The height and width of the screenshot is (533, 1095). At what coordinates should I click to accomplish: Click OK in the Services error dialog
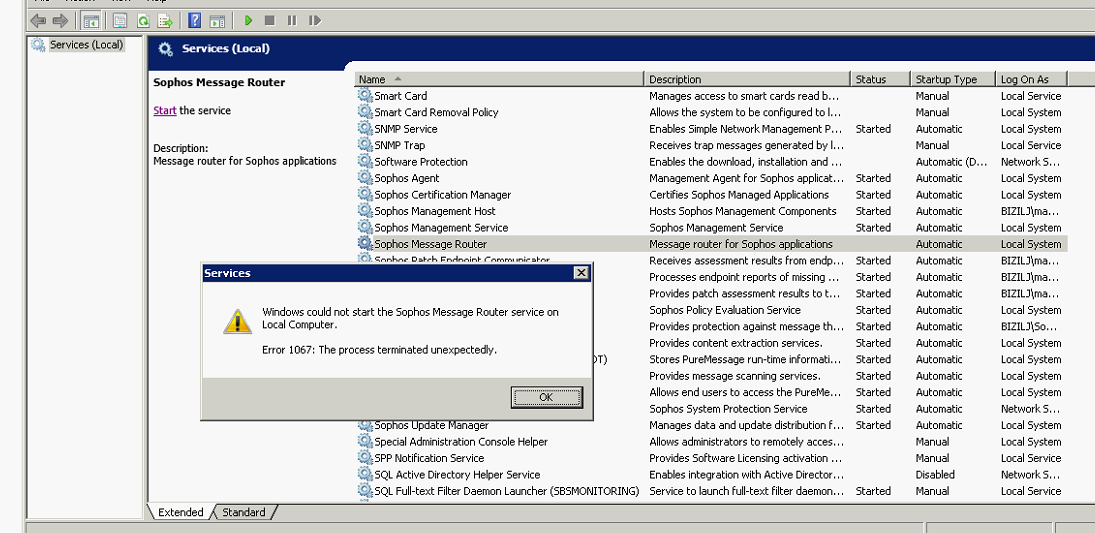coord(546,397)
